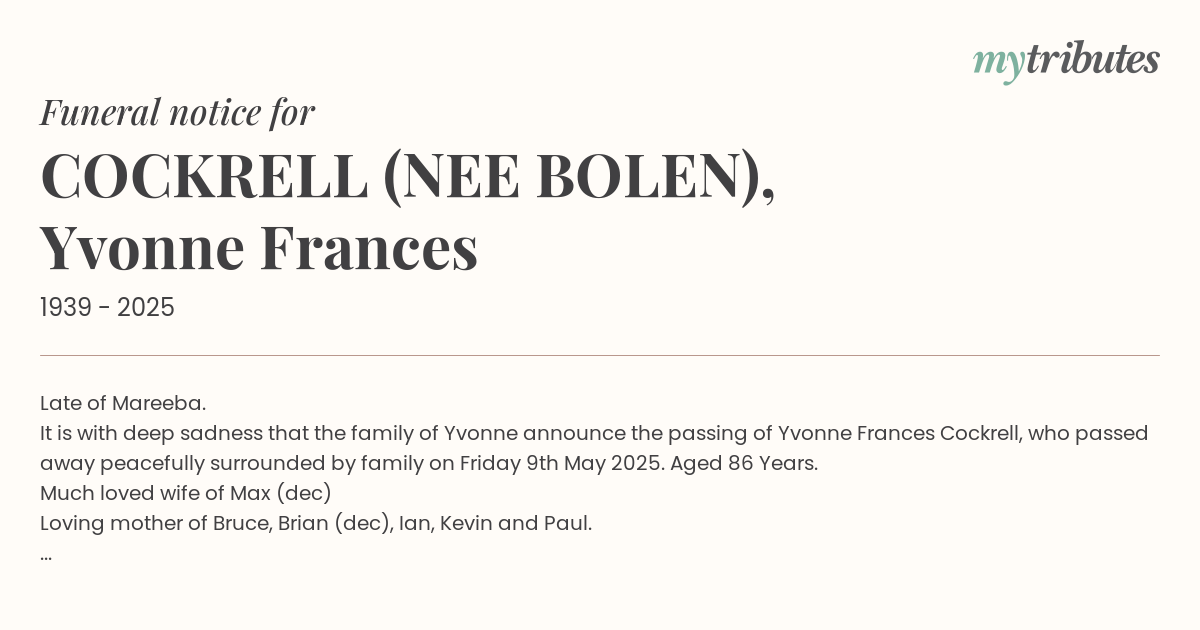Screen dimensions: 1200x630
Task: Click the mytributes logo
Action: pyautogui.click(x=1066, y=61)
